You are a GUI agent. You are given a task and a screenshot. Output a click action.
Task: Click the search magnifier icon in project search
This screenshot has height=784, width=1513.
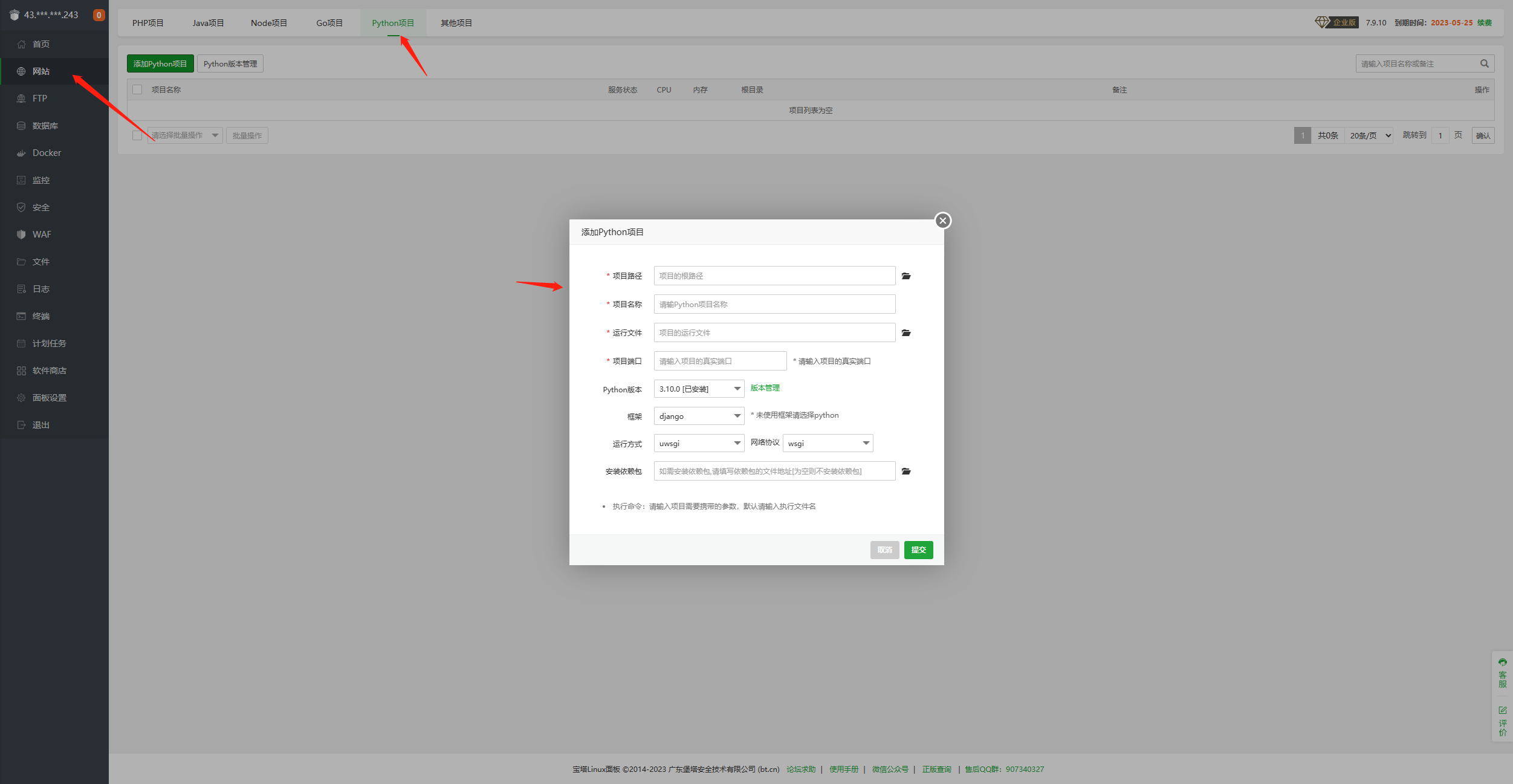(x=1484, y=63)
